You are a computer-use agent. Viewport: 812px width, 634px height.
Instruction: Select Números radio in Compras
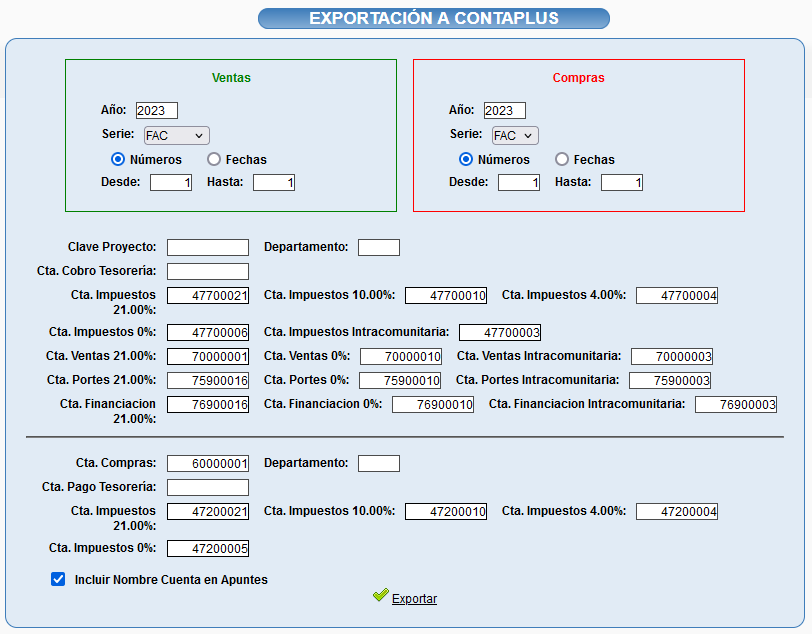[466, 159]
